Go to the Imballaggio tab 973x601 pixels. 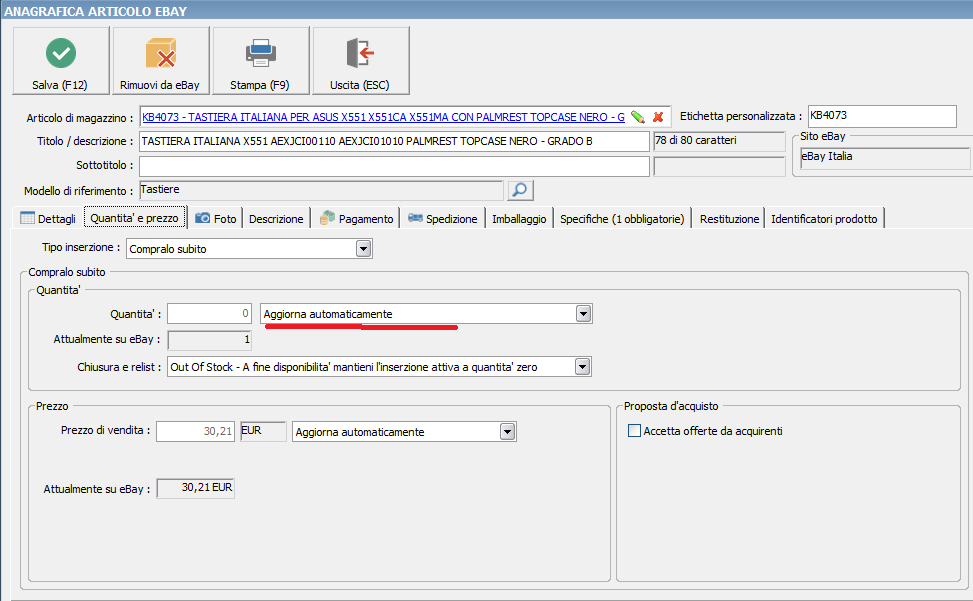coord(519,218)
